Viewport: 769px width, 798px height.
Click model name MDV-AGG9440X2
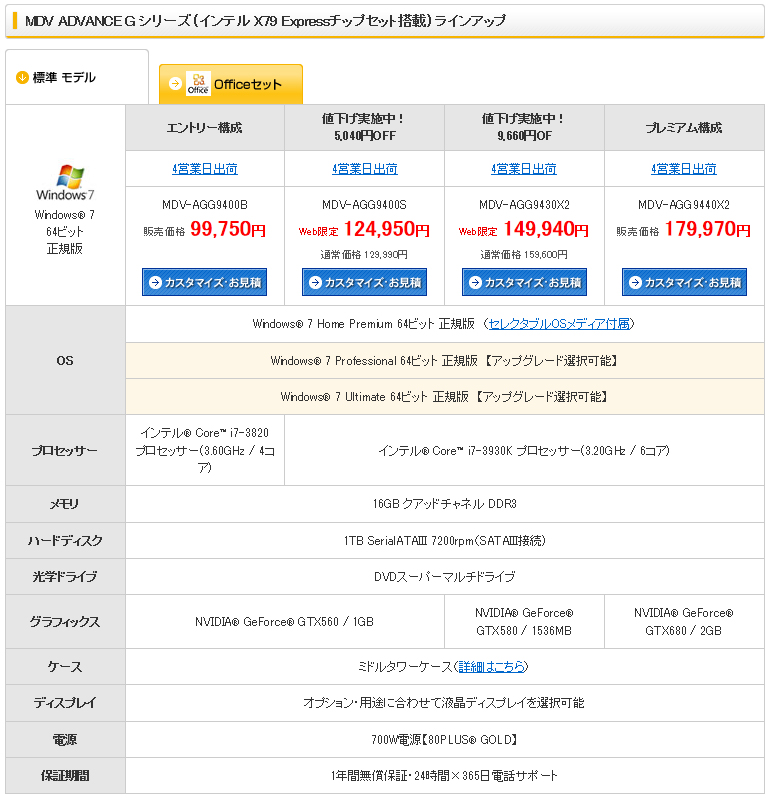[683, 205]
